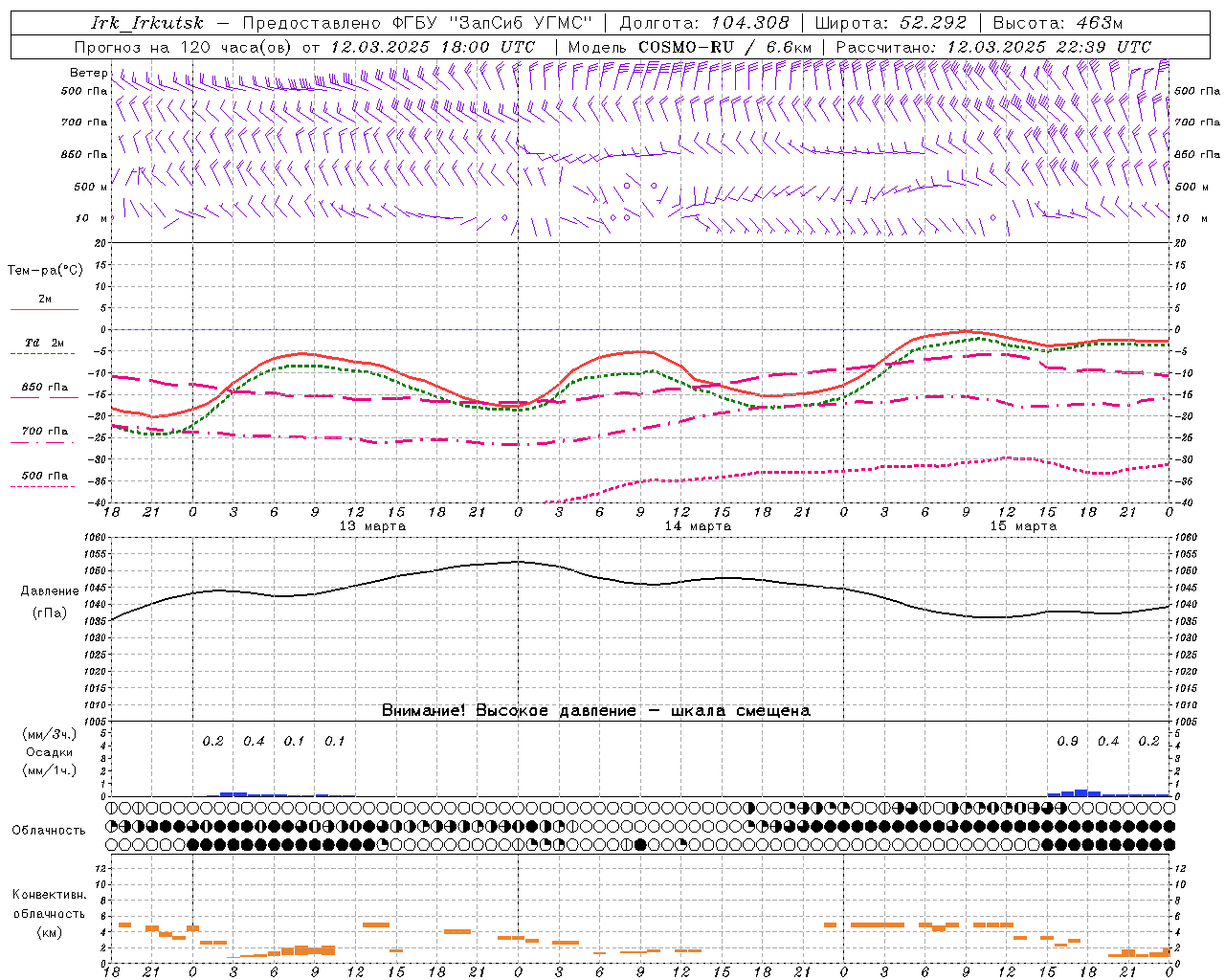Click the 13 марта date label
The width and height of the screenshot is (1225, 980).
(x=372, y=526)
